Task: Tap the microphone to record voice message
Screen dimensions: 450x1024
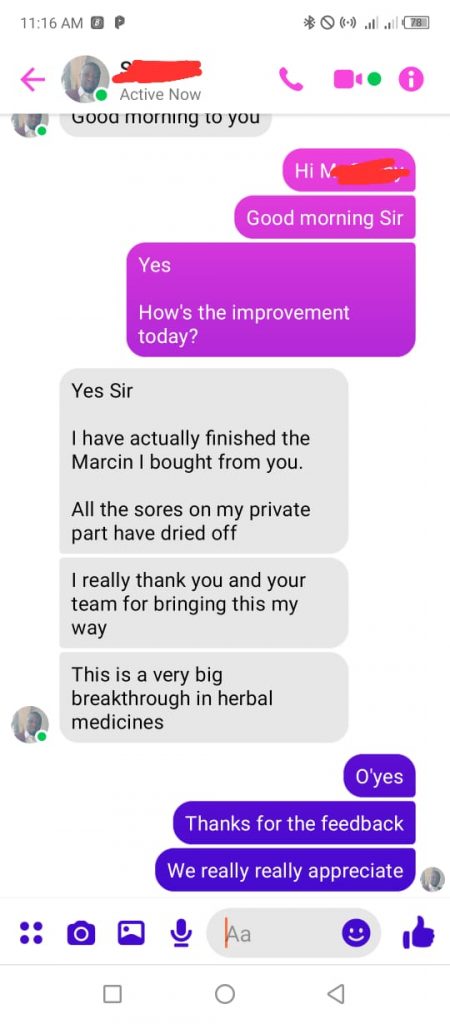Action: click(180, 933)
